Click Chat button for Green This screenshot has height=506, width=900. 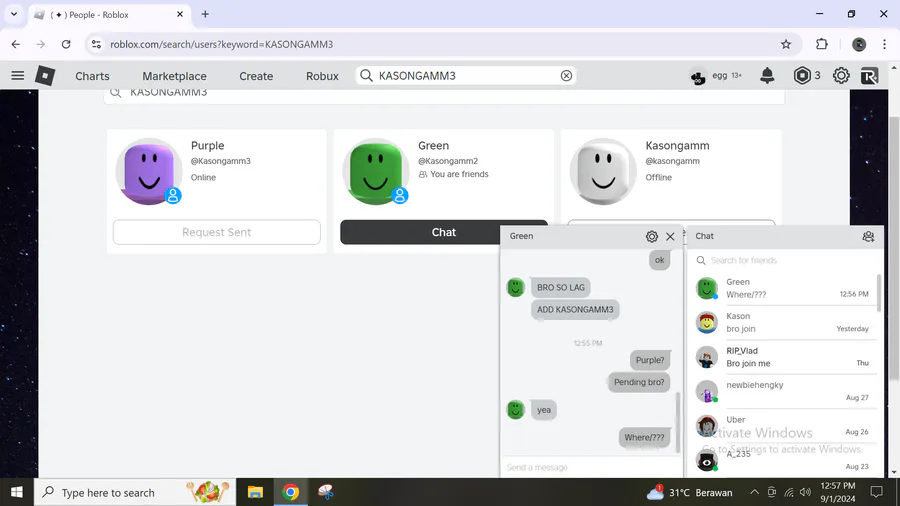(x=444, y=232)
